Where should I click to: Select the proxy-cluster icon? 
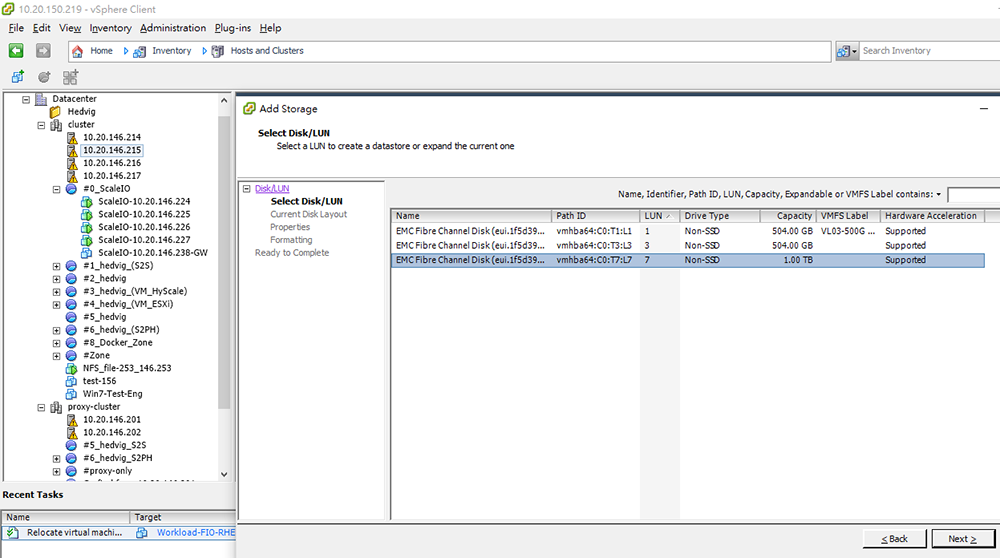point(56,407)
